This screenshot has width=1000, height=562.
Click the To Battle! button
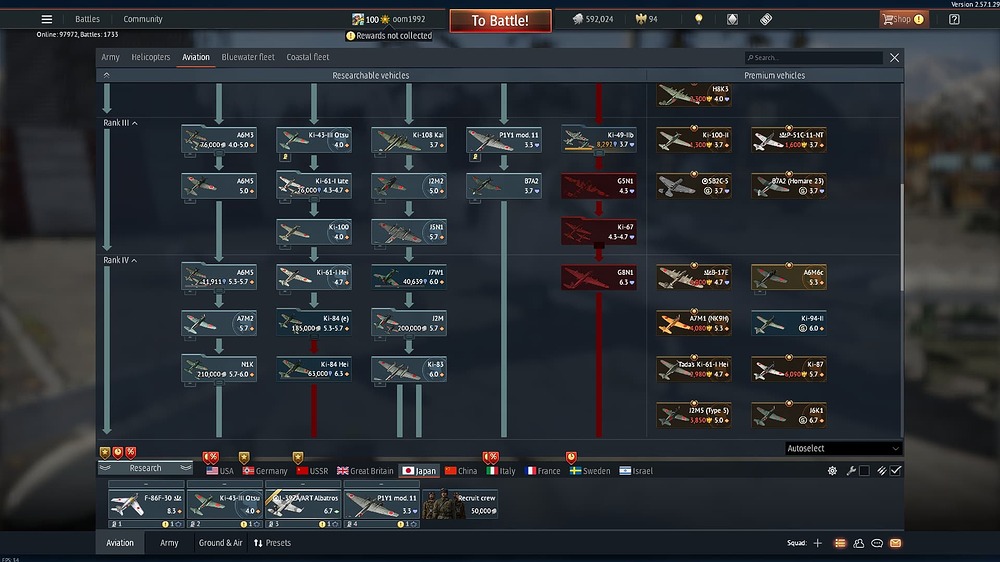(500, 20)
